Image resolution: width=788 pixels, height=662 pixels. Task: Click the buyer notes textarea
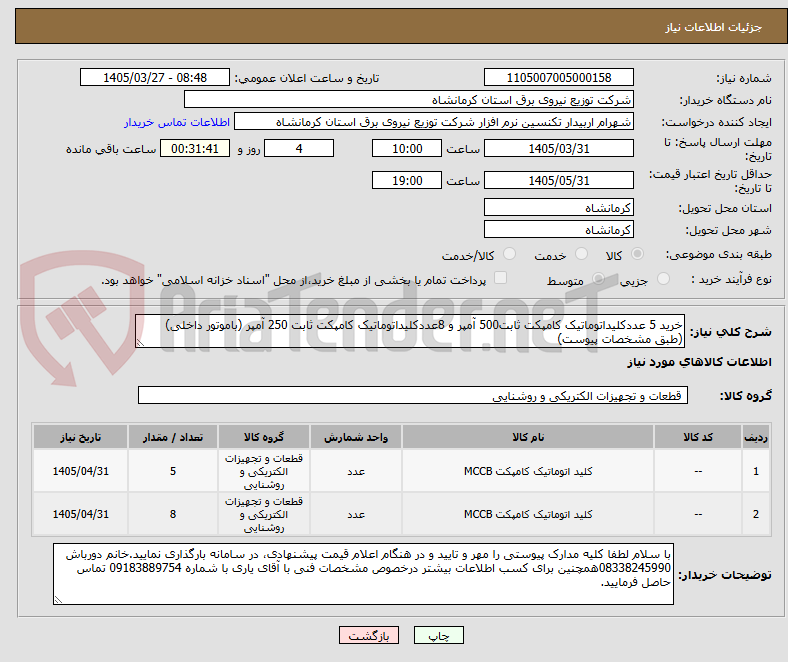point(363,574)
